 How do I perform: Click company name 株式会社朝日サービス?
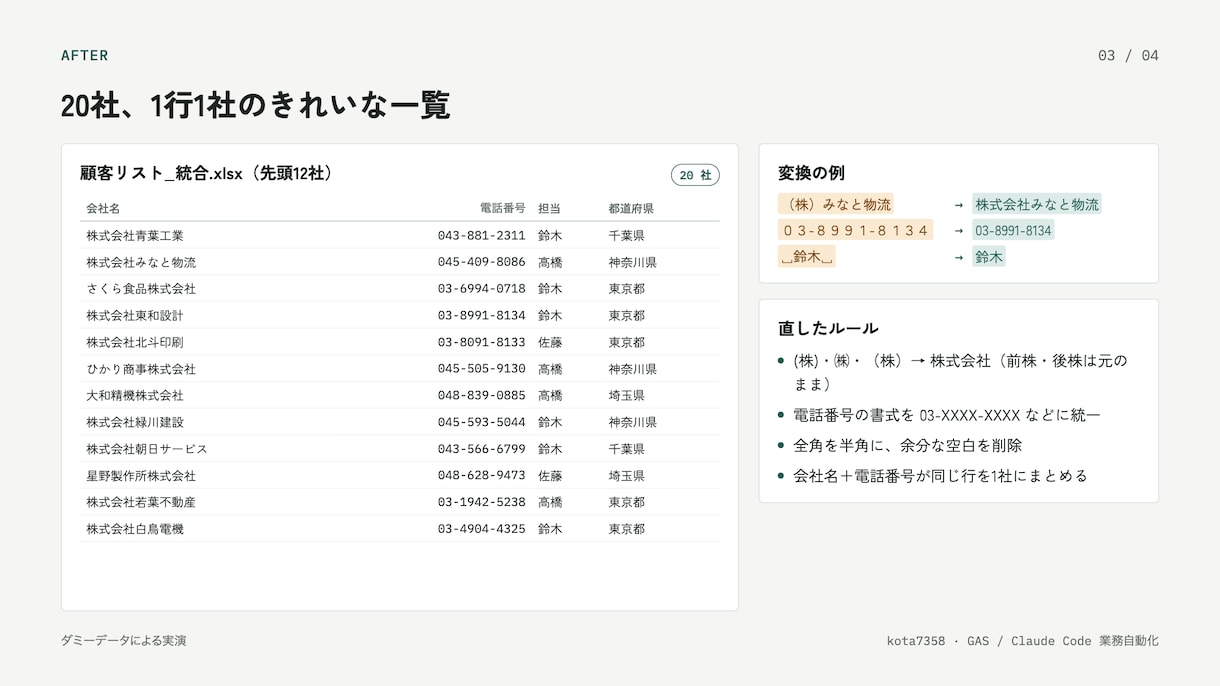147,449
